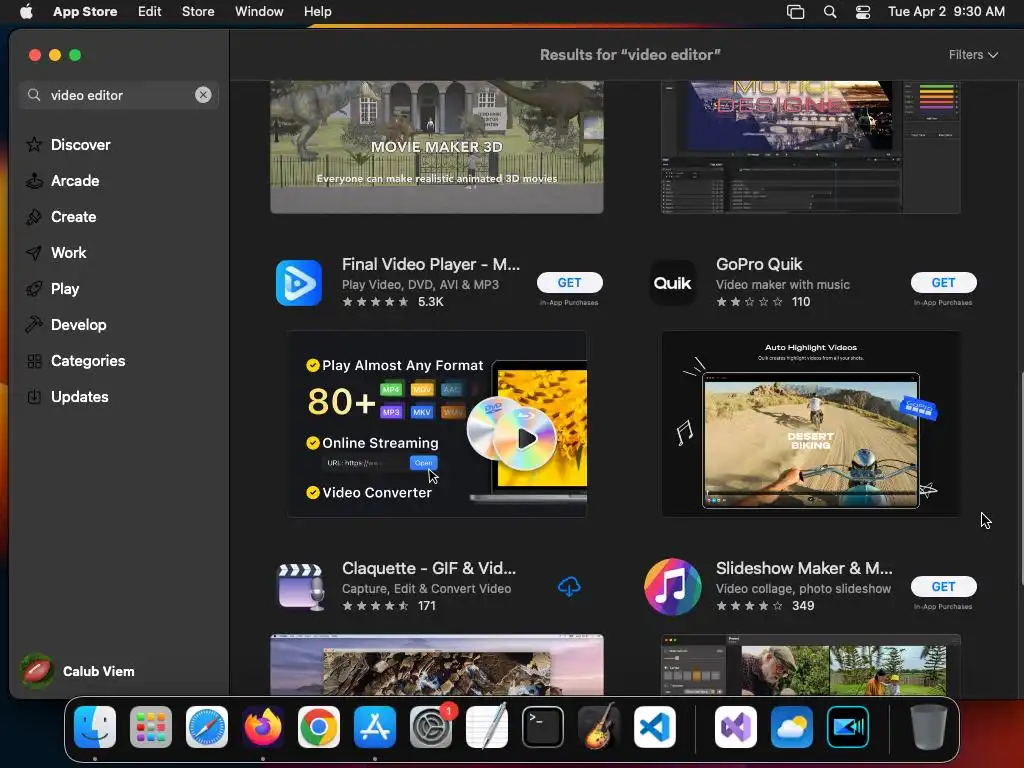Open the Help menu
This screenshot has height=768, width=1024.
click(x=317, y=12)
